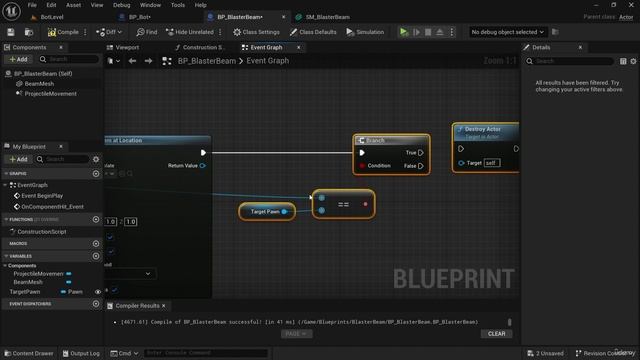Click the Destroy Actor node header
Image resolution: width=640 pixels, height=360 pixels.
click(x=486, y=131)
